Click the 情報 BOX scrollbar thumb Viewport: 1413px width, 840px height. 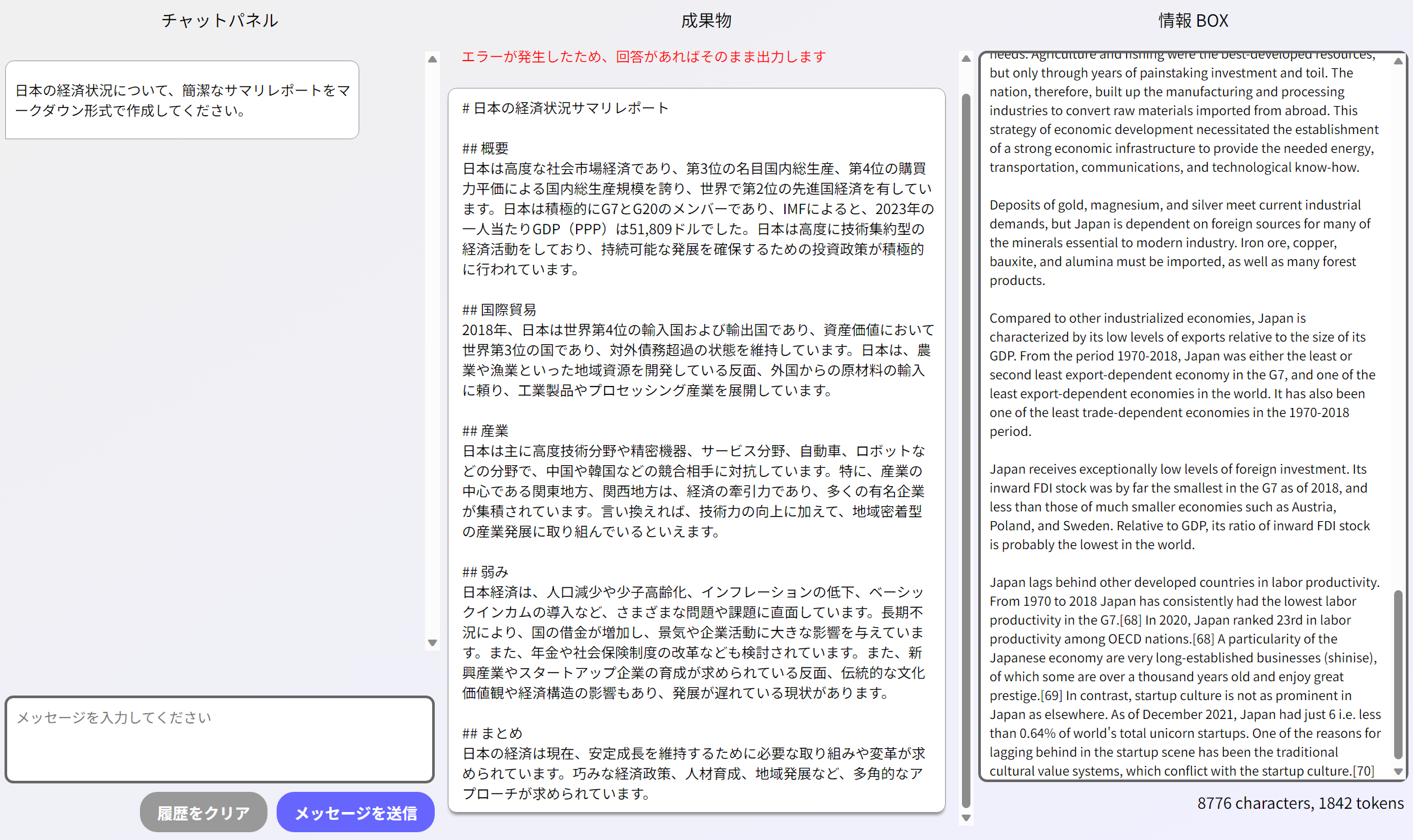pos(1397,673)
